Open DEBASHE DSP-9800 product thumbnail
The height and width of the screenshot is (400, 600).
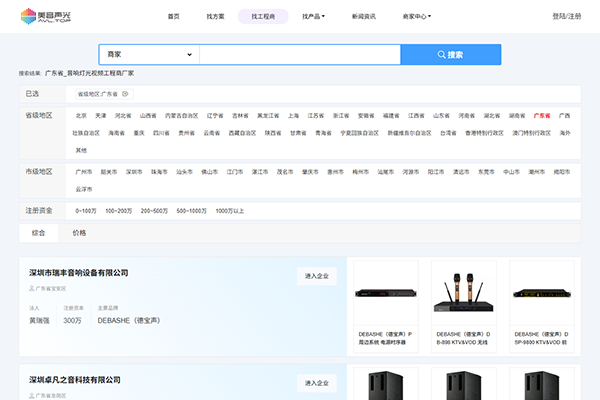(x=542, y=293)
